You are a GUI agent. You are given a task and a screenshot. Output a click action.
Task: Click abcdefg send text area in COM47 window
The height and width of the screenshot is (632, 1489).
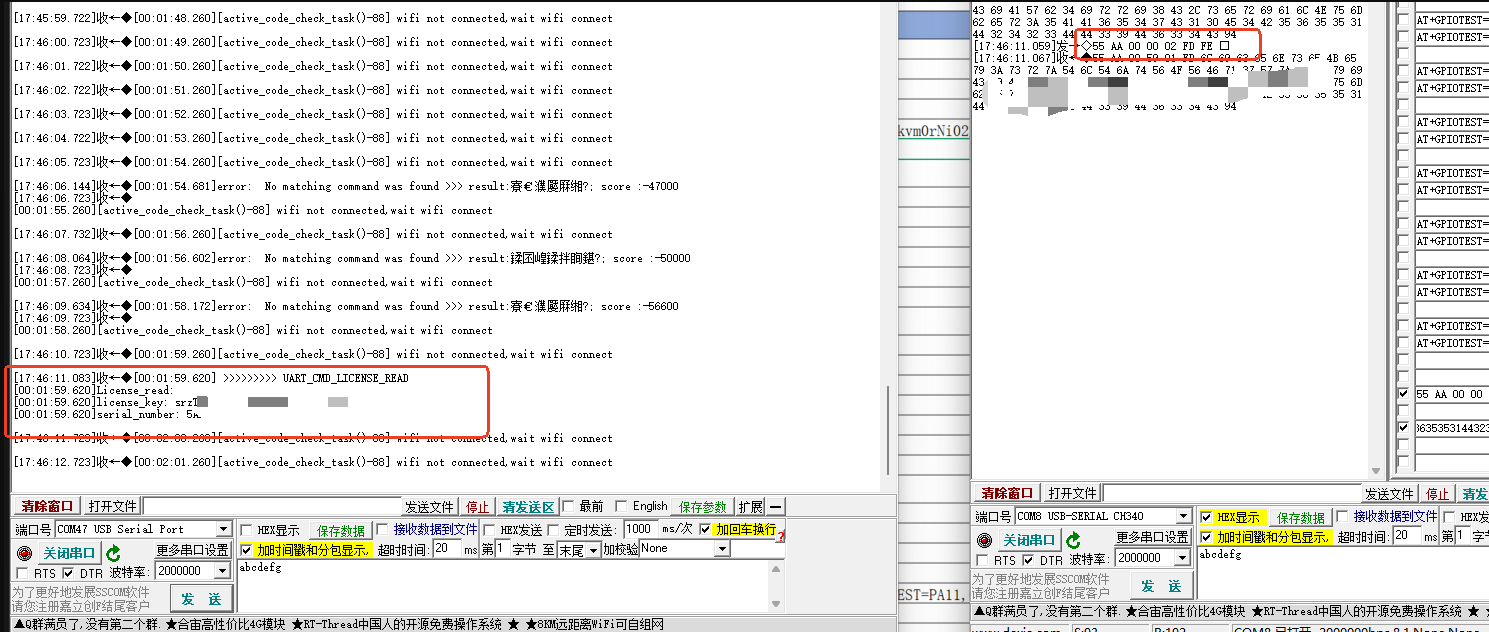(x=503, y=587)
